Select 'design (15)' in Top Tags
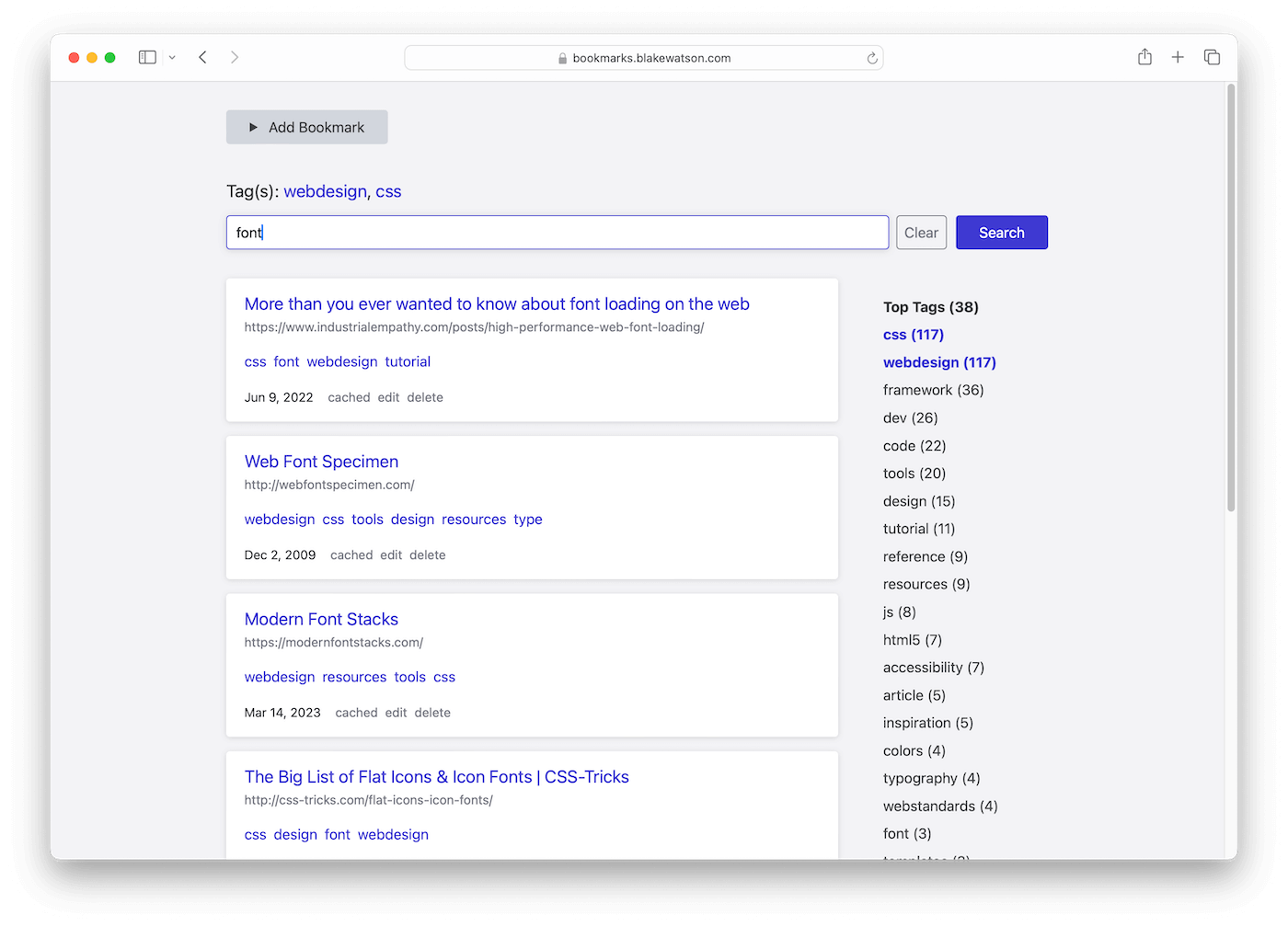Screen dimensions: 1288x926 (x=919, y=501)
